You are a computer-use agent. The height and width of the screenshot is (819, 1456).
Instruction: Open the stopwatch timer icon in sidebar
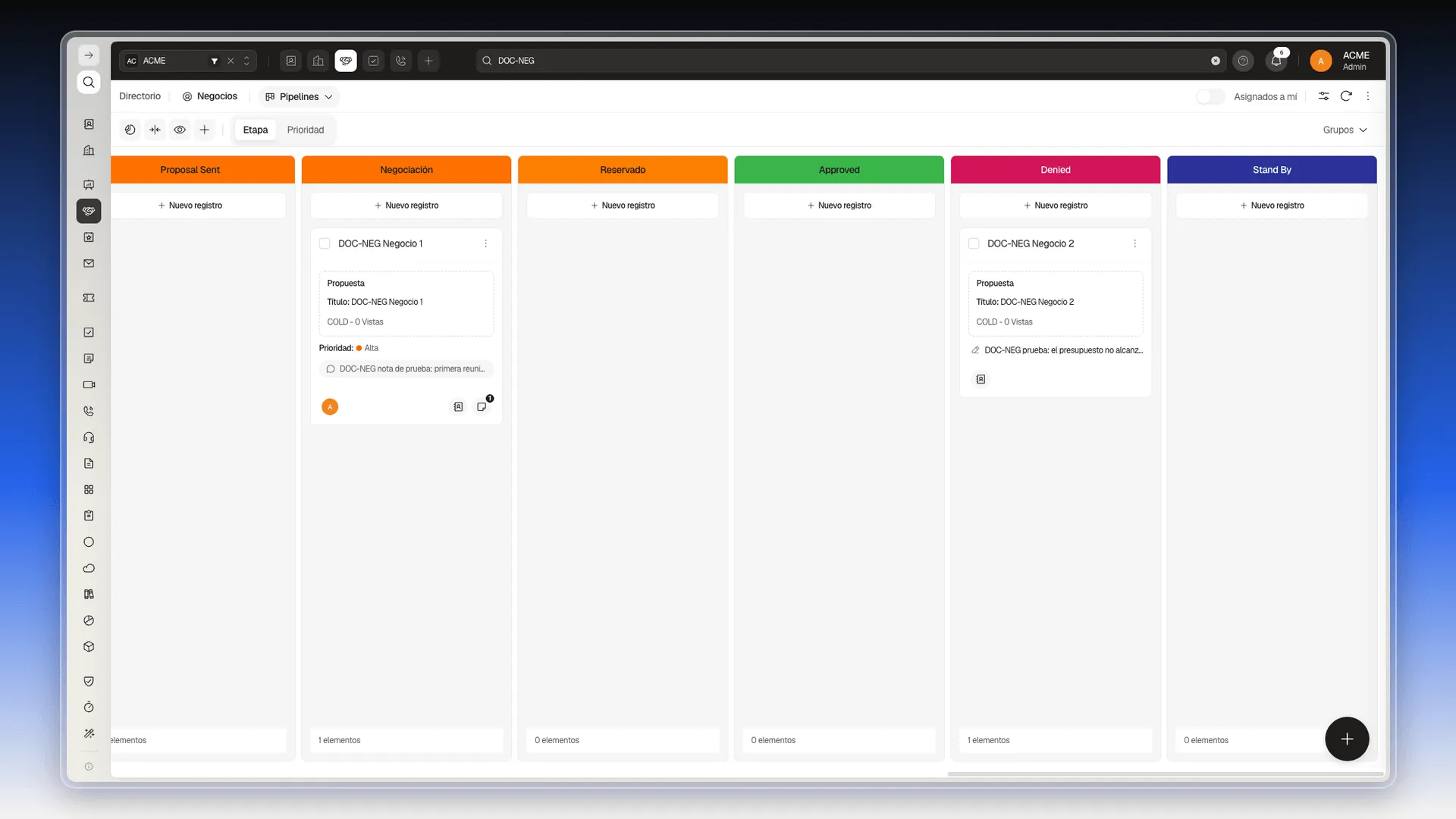tap(89, 708)
